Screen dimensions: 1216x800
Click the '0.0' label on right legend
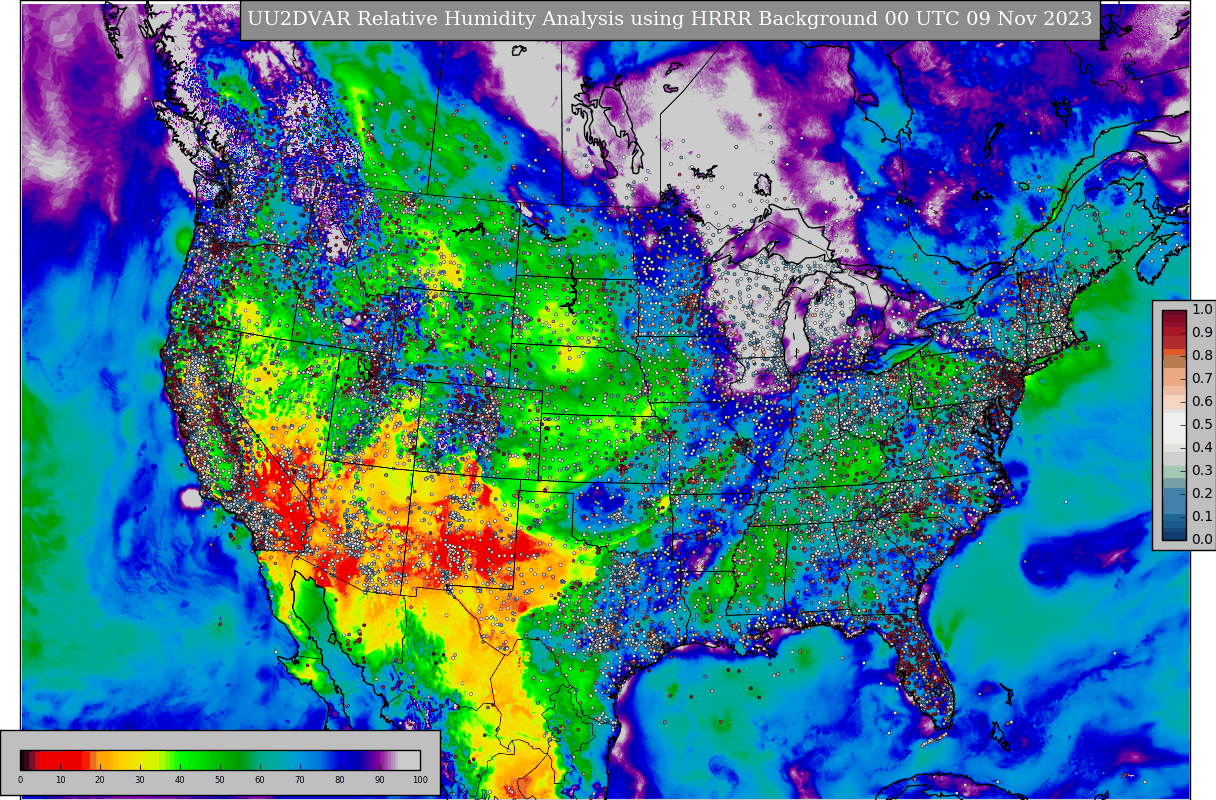(x=1202, y=540)
